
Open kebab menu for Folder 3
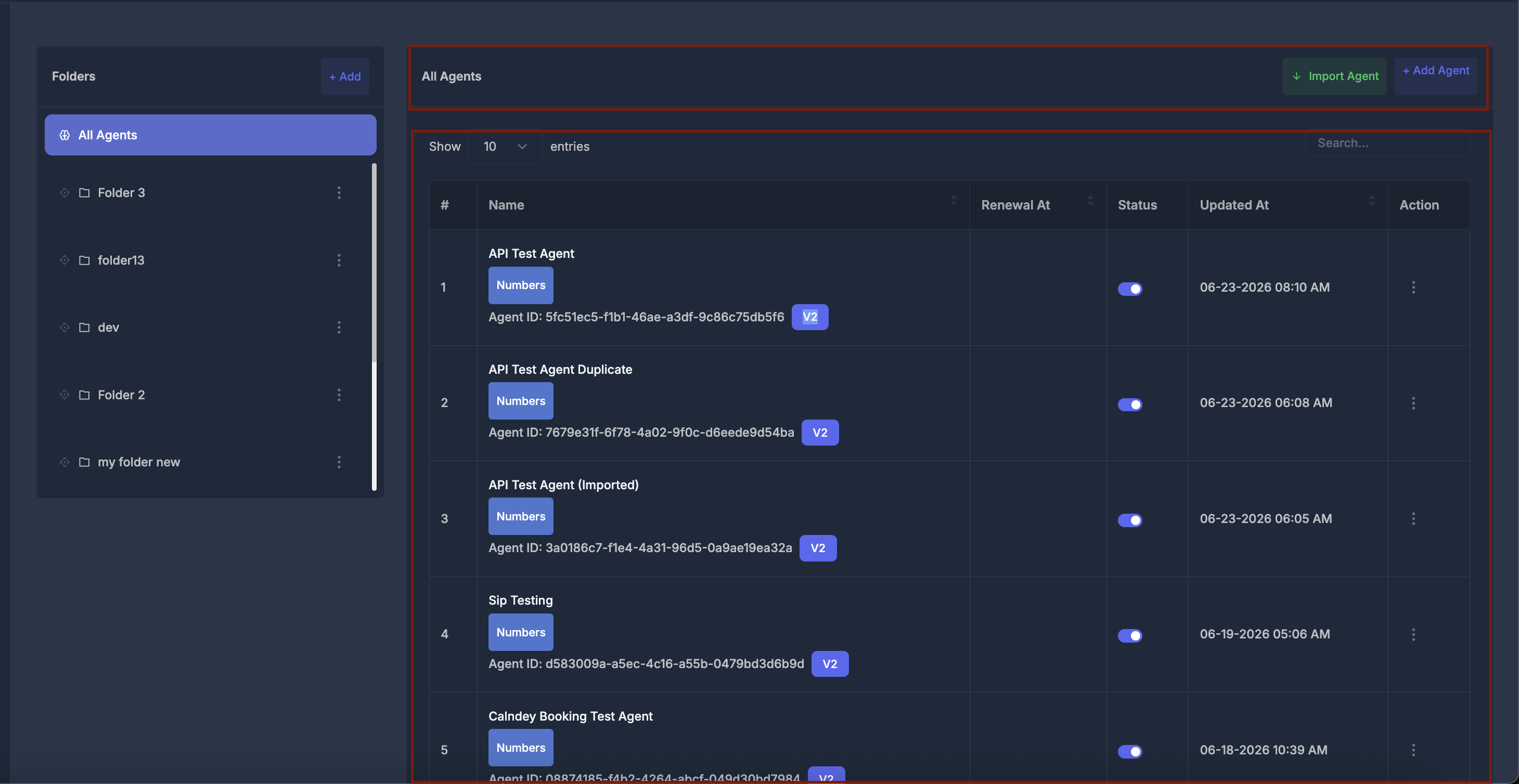click(x=339, y=193)
